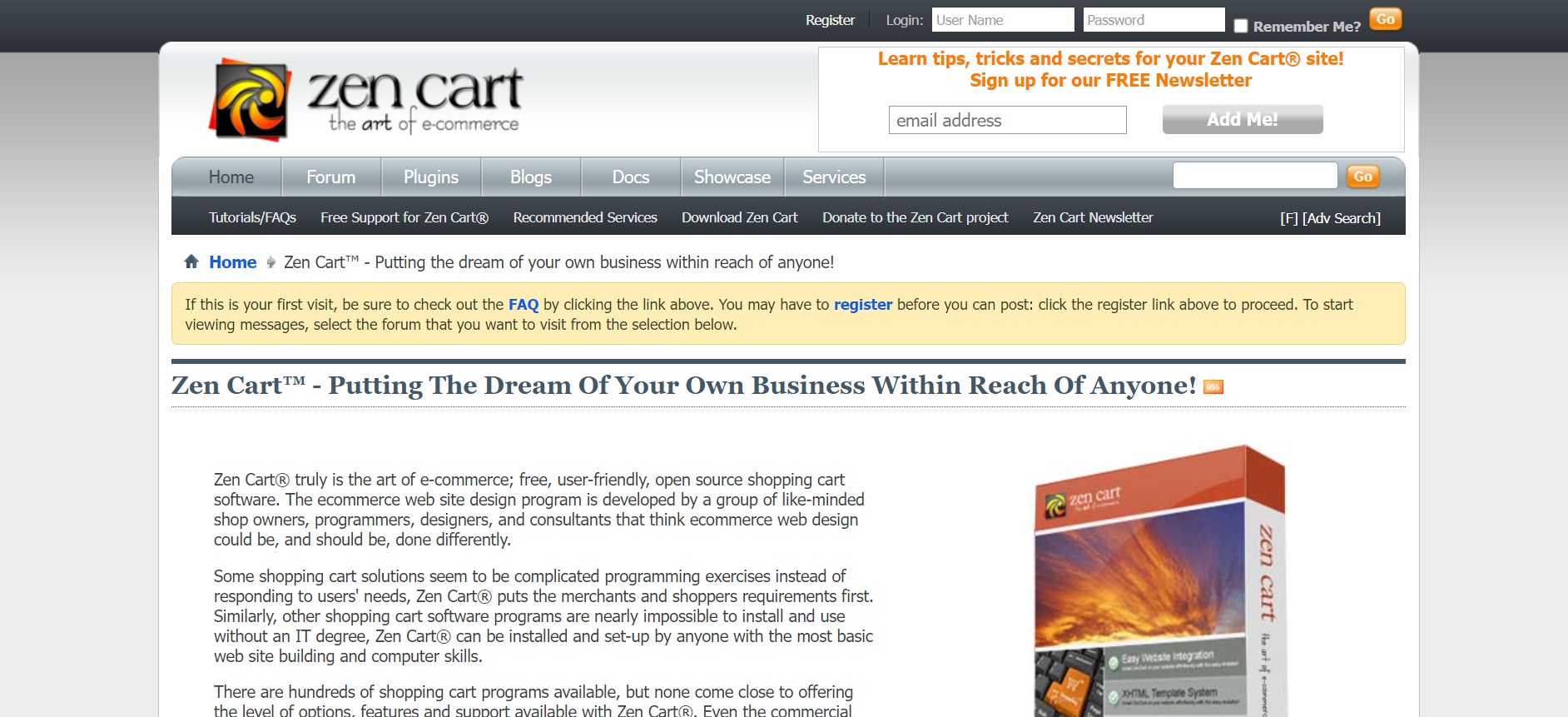The height and width of the screenshot is (717, 1568).
Task: Open Download Zen Cart link
Action: coord(740,217)
